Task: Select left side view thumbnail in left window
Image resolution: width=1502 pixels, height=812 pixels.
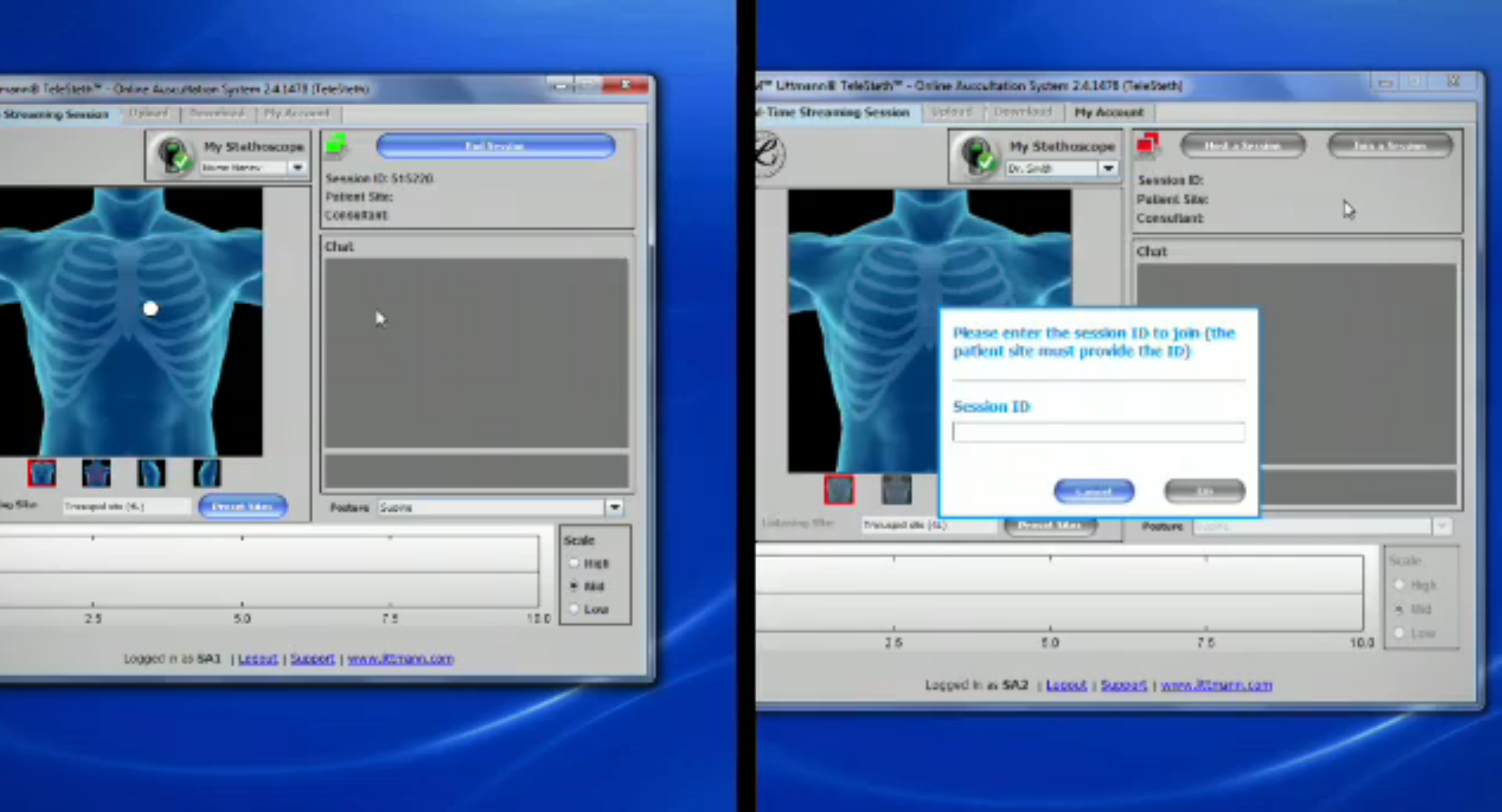Action: coord(151,473)
